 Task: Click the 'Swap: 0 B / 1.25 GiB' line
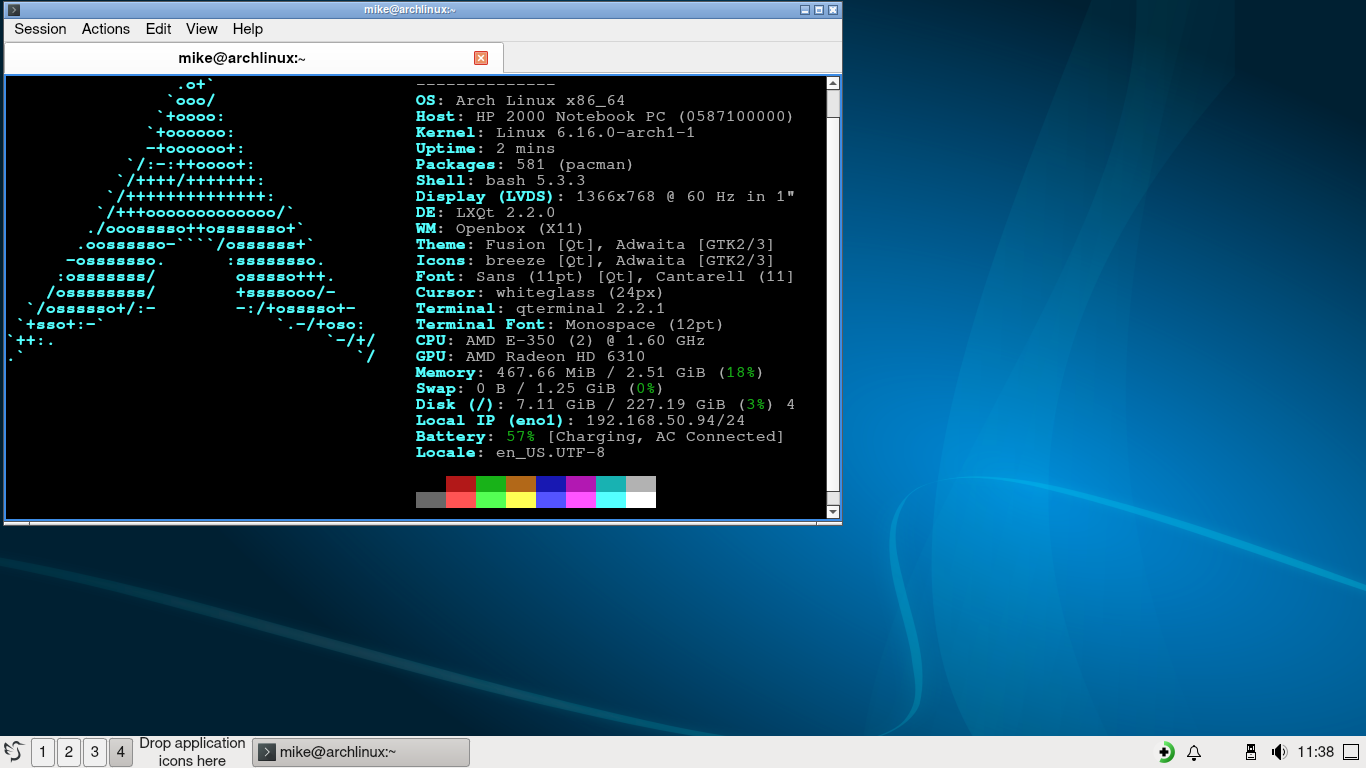point(540,389)
